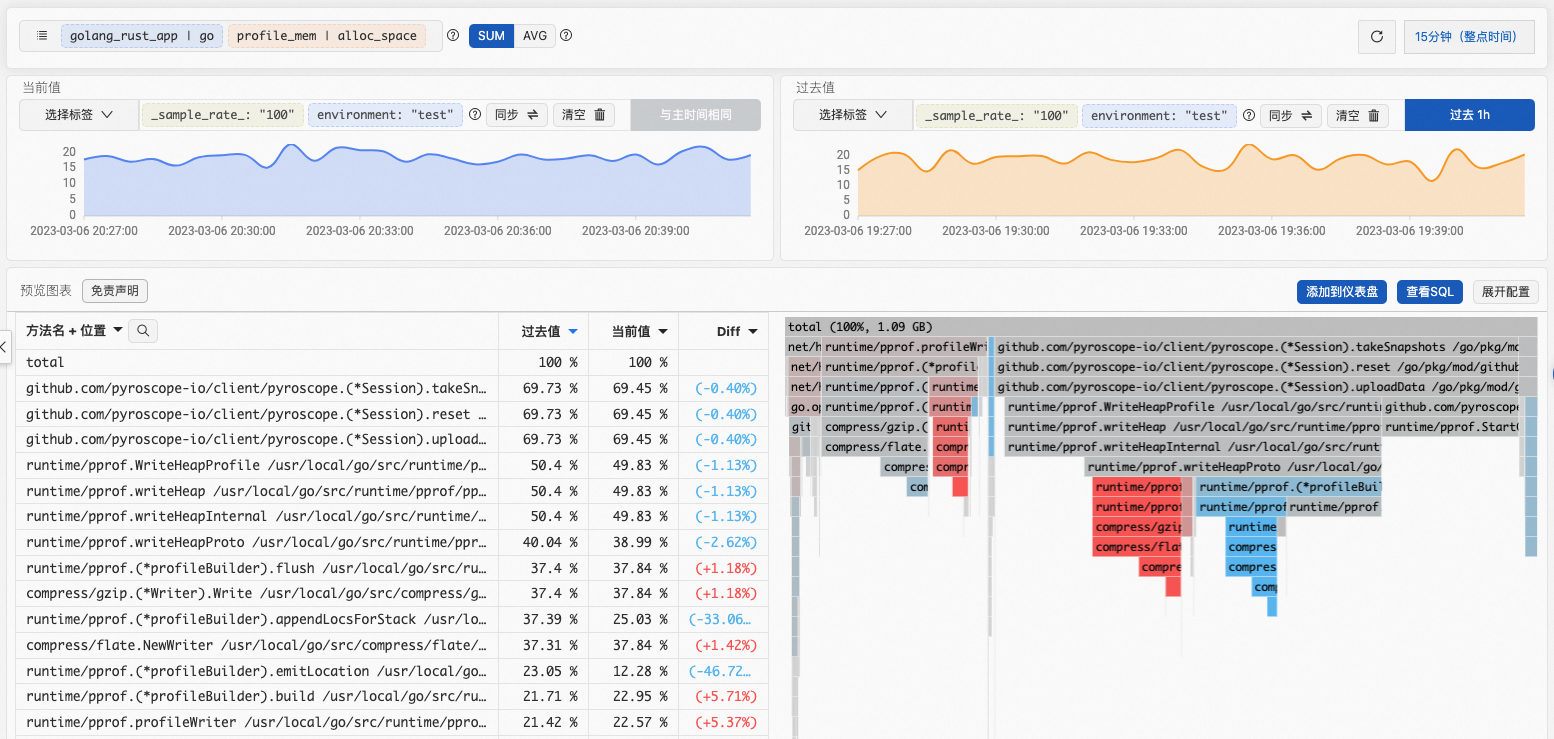Click the (+5.71%) diff value
Viewport: 1554px width, 739px height.
726,696
